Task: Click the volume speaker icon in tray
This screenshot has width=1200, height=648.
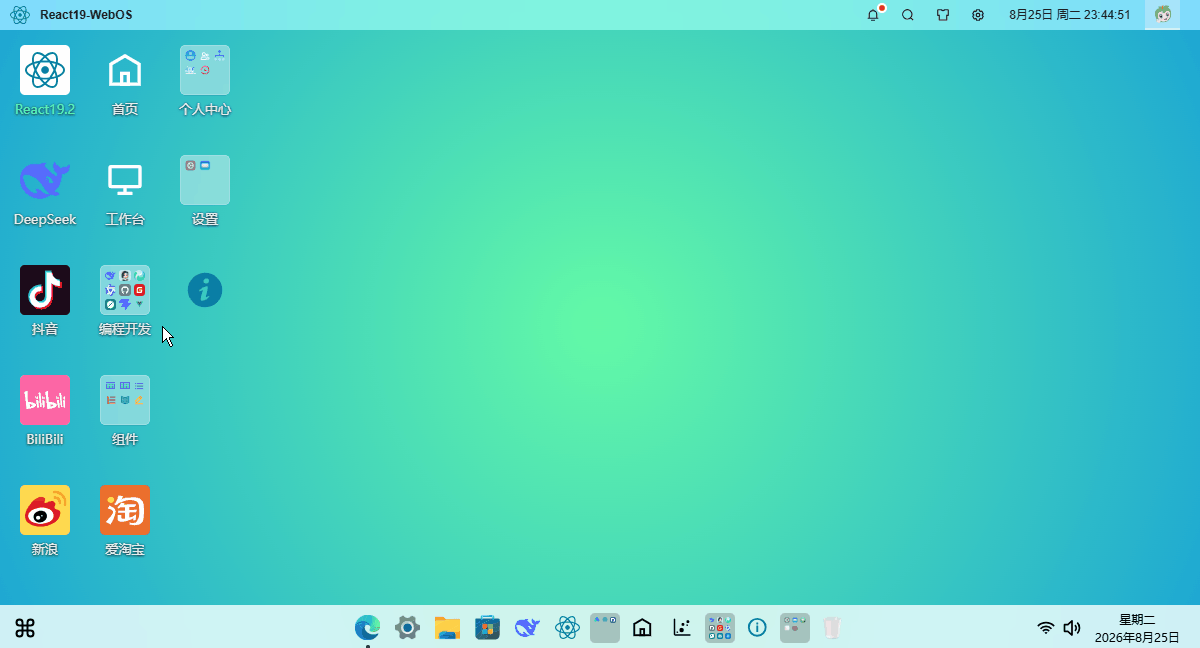Action: pyautogui.click(x=1072, y=628)
